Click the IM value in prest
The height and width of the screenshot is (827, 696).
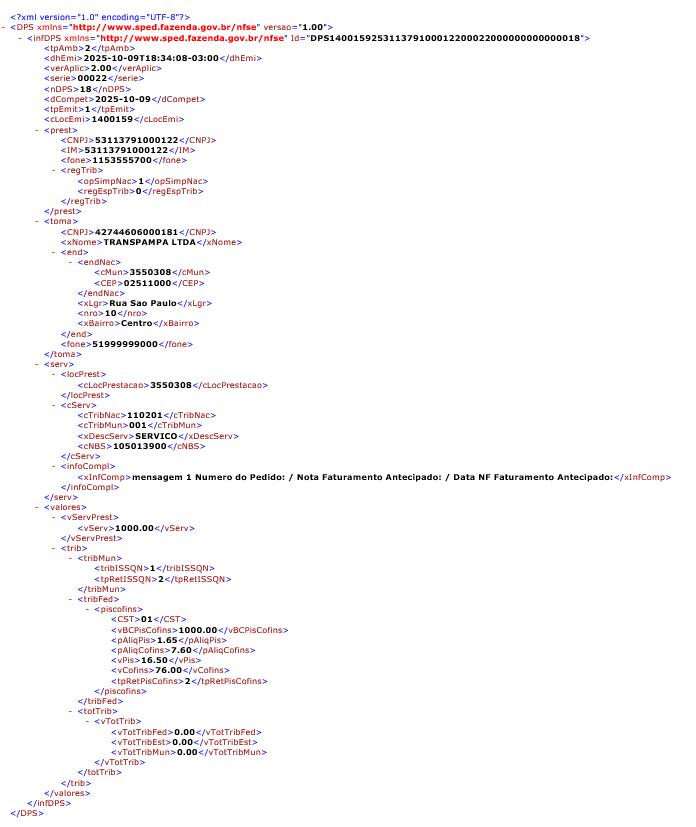[x=126, y=150]
